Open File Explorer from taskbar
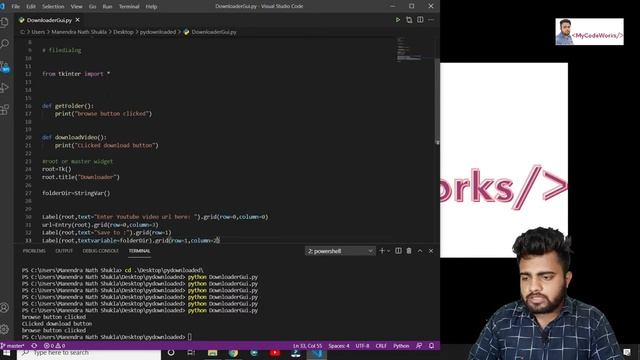This screenshot has height=360, width=640. pyautogui.click(x=212, y=353)
